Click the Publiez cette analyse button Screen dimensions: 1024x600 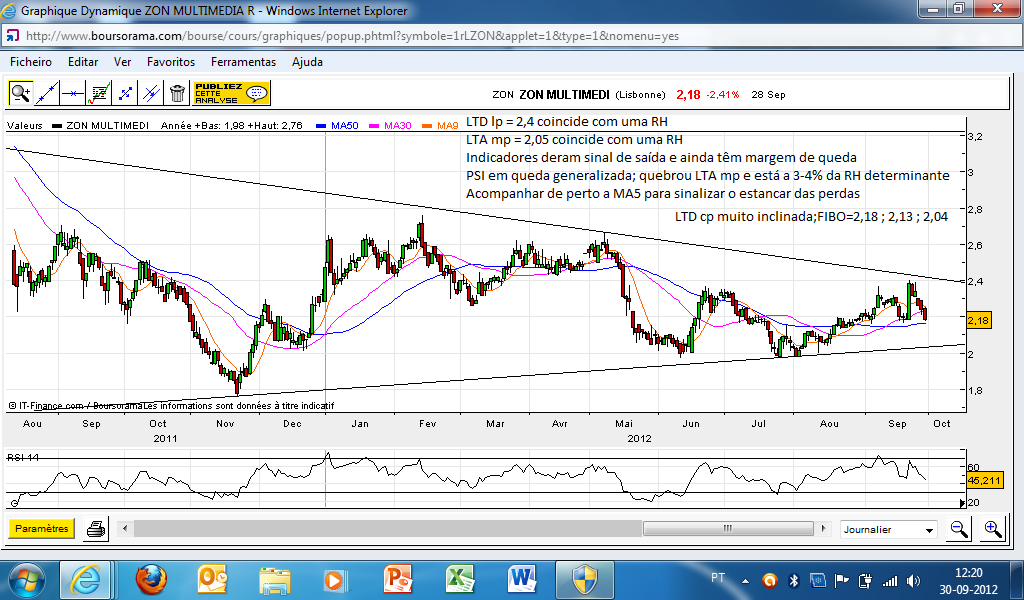click(232, 93)
